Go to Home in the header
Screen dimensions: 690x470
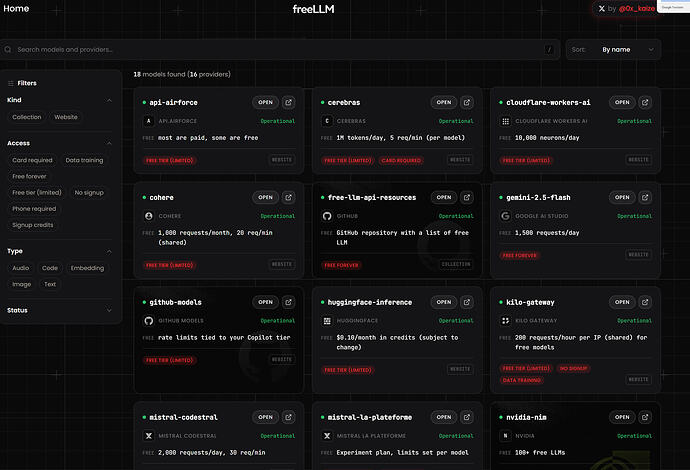pos(16,8)
